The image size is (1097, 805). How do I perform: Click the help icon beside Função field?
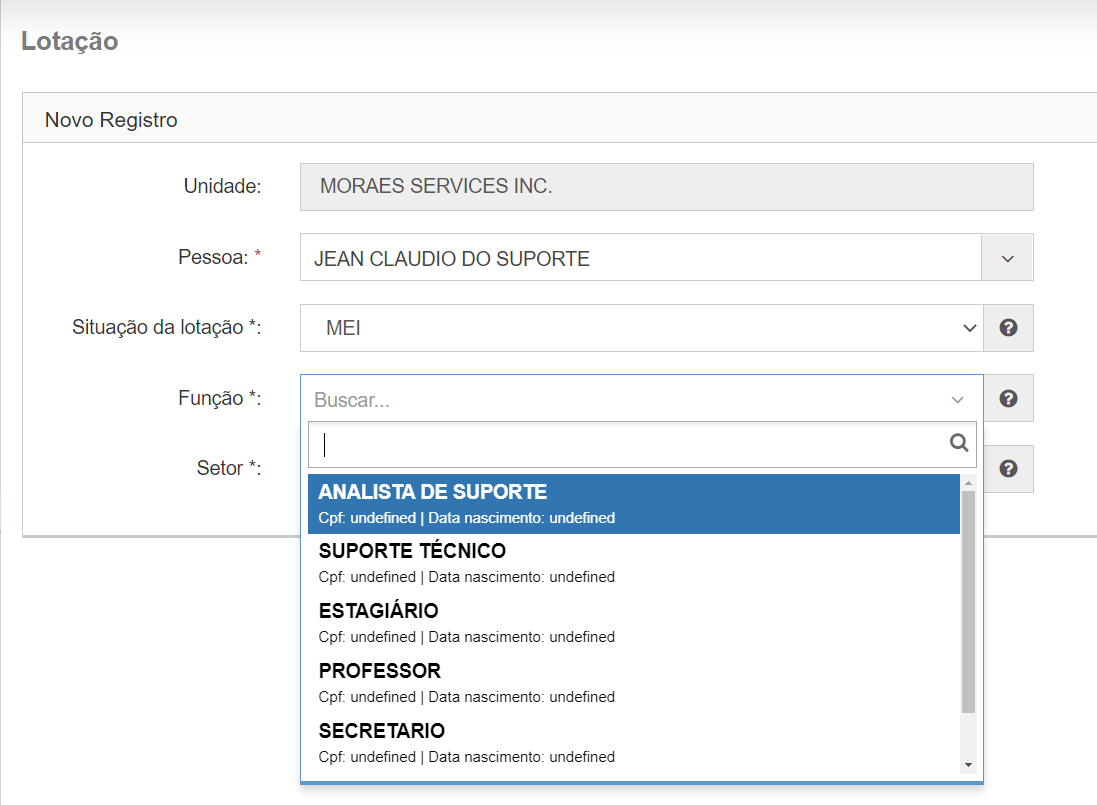click(1008, 399)
